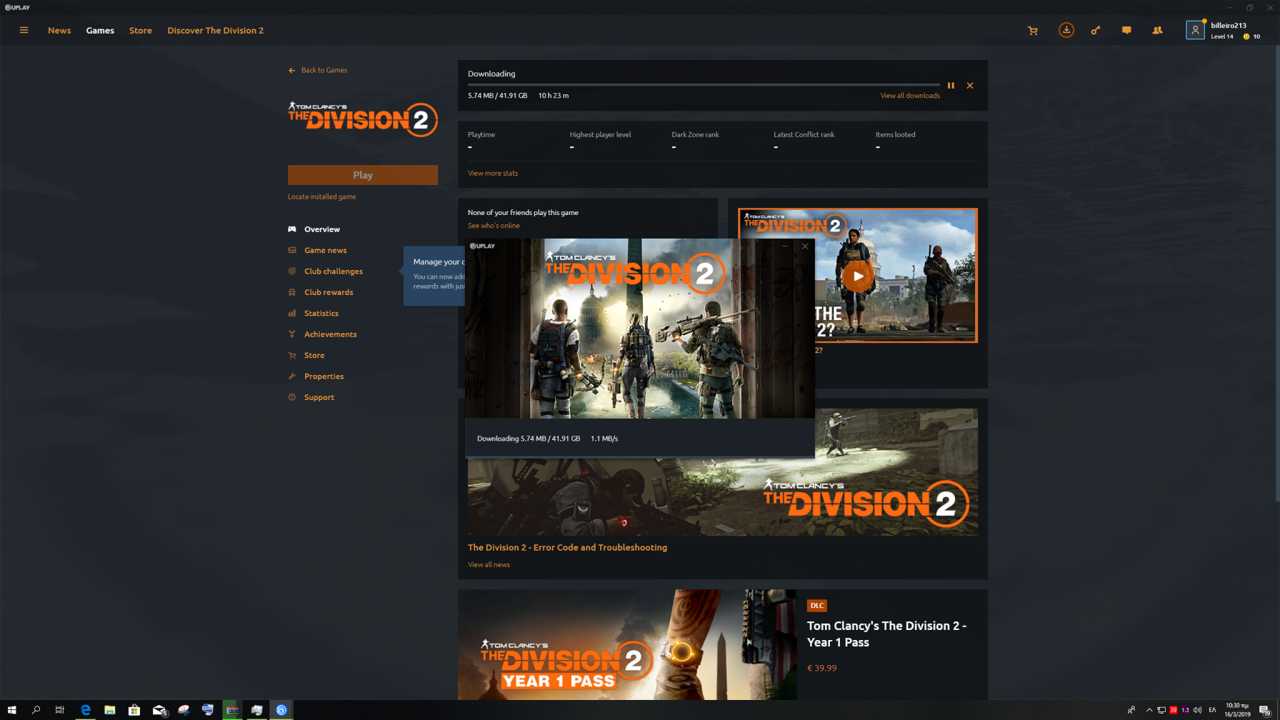Click the Downloading heading in the download panel
This screenshot has height=720, width=1280.
492,74
